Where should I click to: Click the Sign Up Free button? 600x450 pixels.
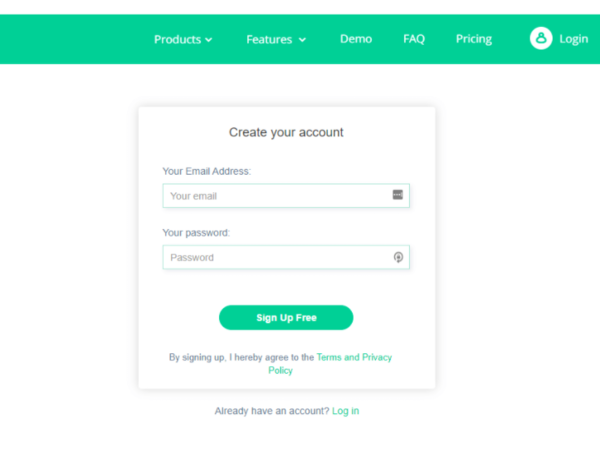click(286, 318)
